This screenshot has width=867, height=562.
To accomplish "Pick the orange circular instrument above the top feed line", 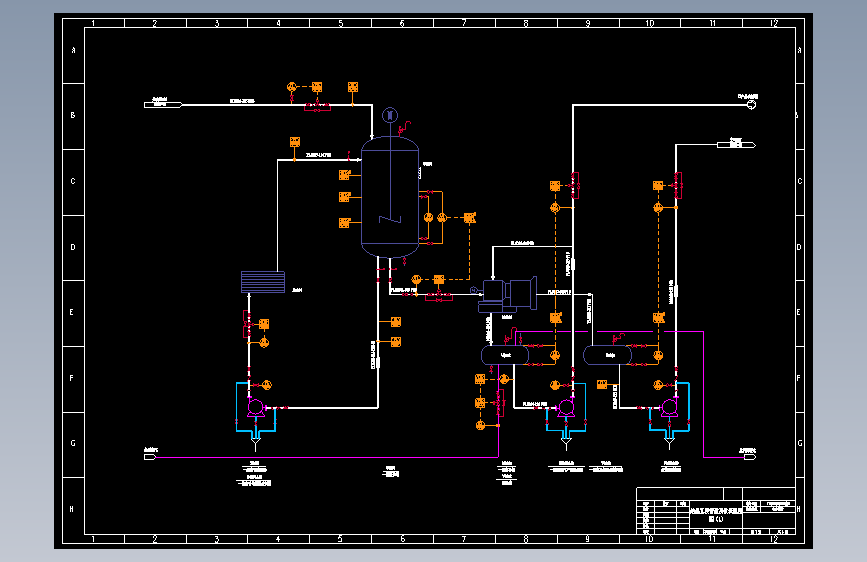I will [292, 87].
